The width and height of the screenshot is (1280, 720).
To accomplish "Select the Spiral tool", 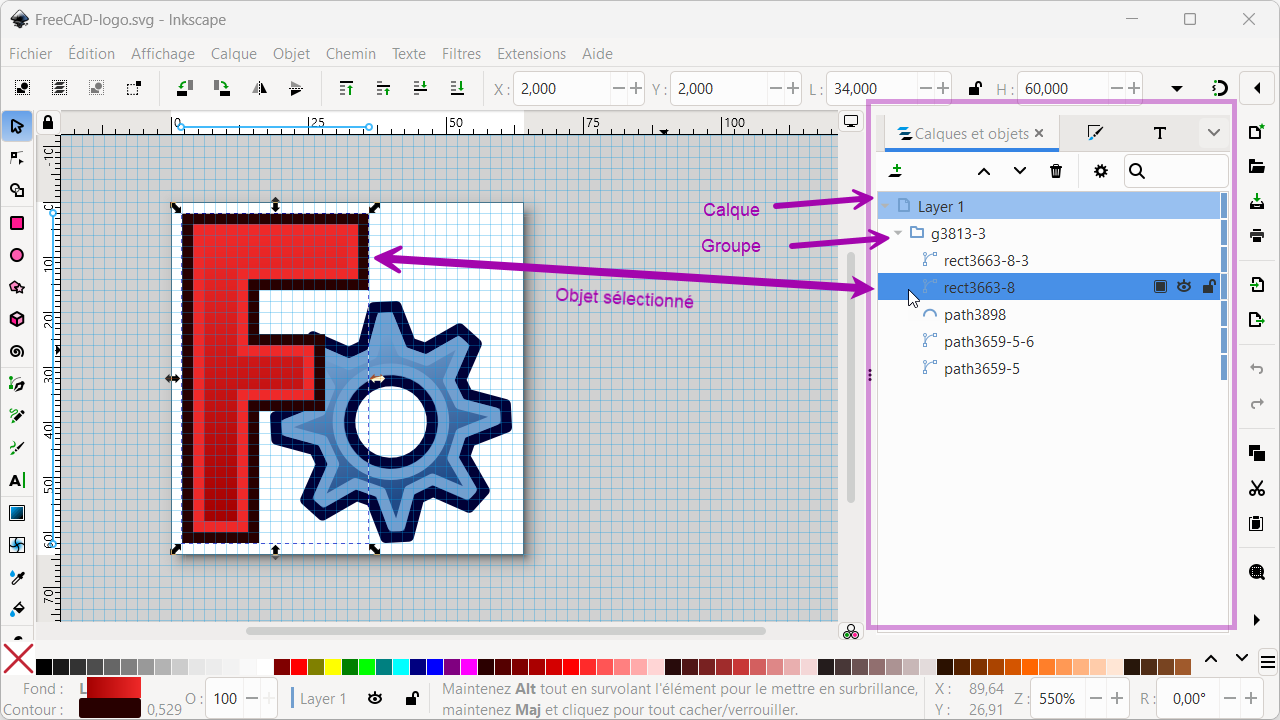I will click(x=17, y=351).
